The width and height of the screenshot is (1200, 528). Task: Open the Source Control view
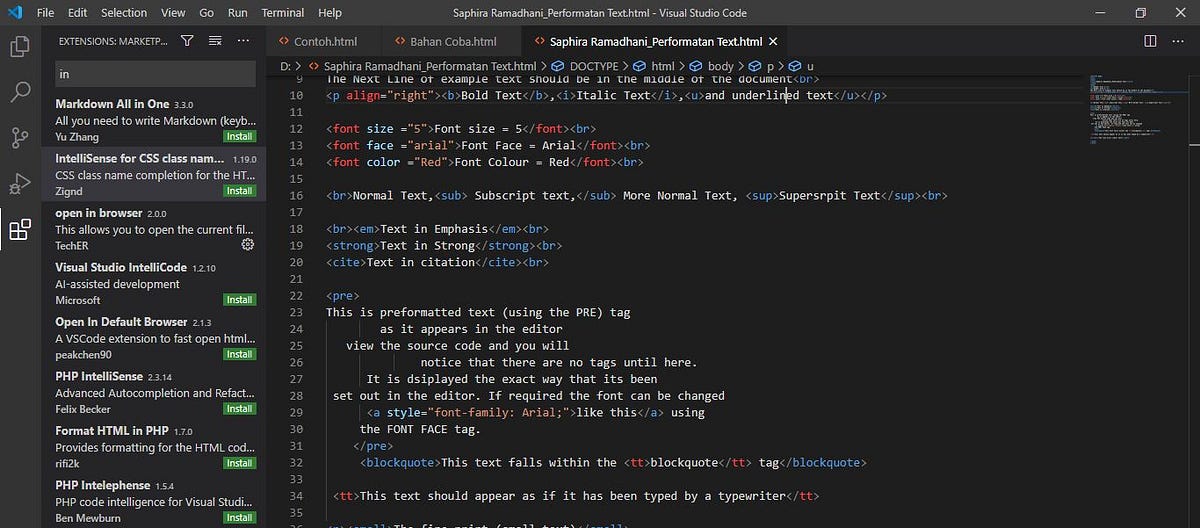(19, 138)
